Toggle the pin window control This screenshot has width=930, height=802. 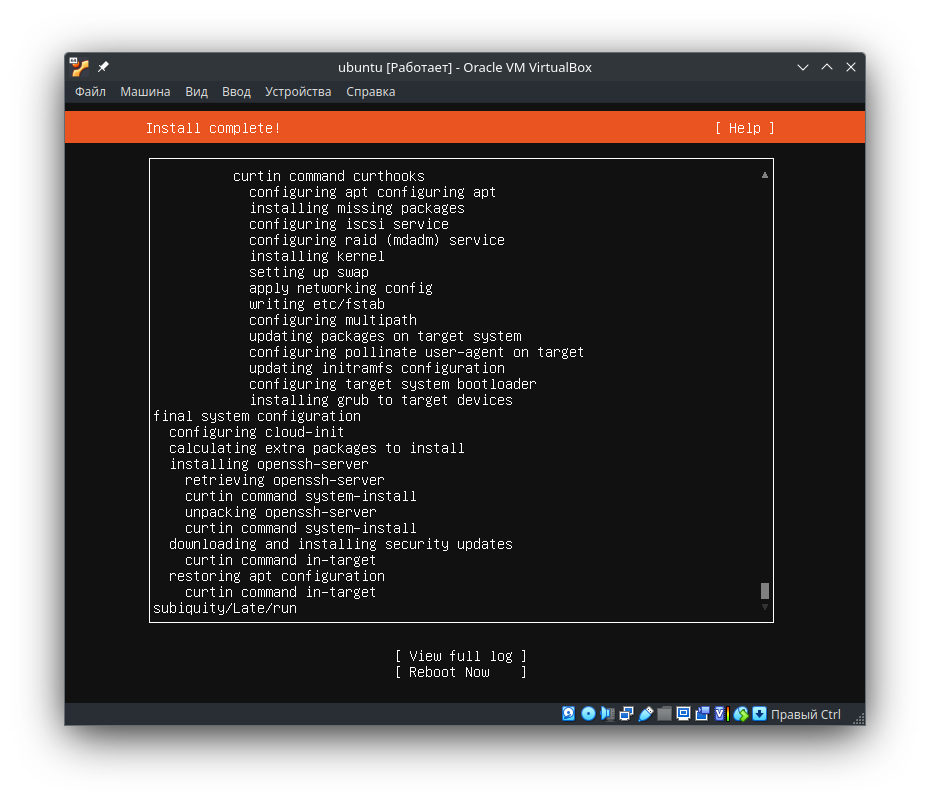tap(101, 66)
